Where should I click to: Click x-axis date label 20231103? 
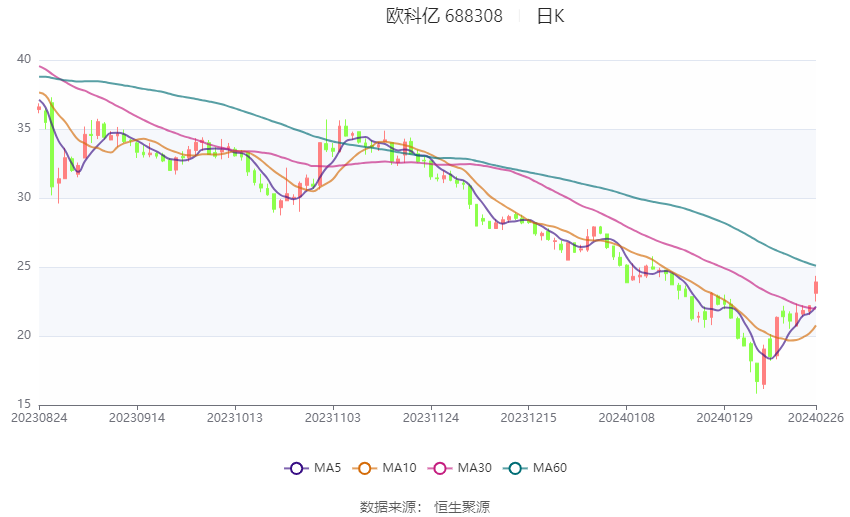pos(333,418)
